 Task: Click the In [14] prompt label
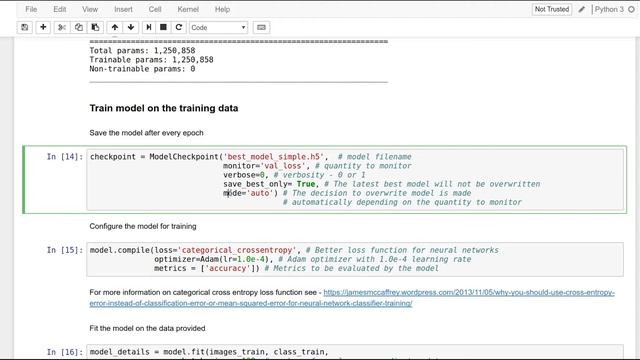coord(64,157)
